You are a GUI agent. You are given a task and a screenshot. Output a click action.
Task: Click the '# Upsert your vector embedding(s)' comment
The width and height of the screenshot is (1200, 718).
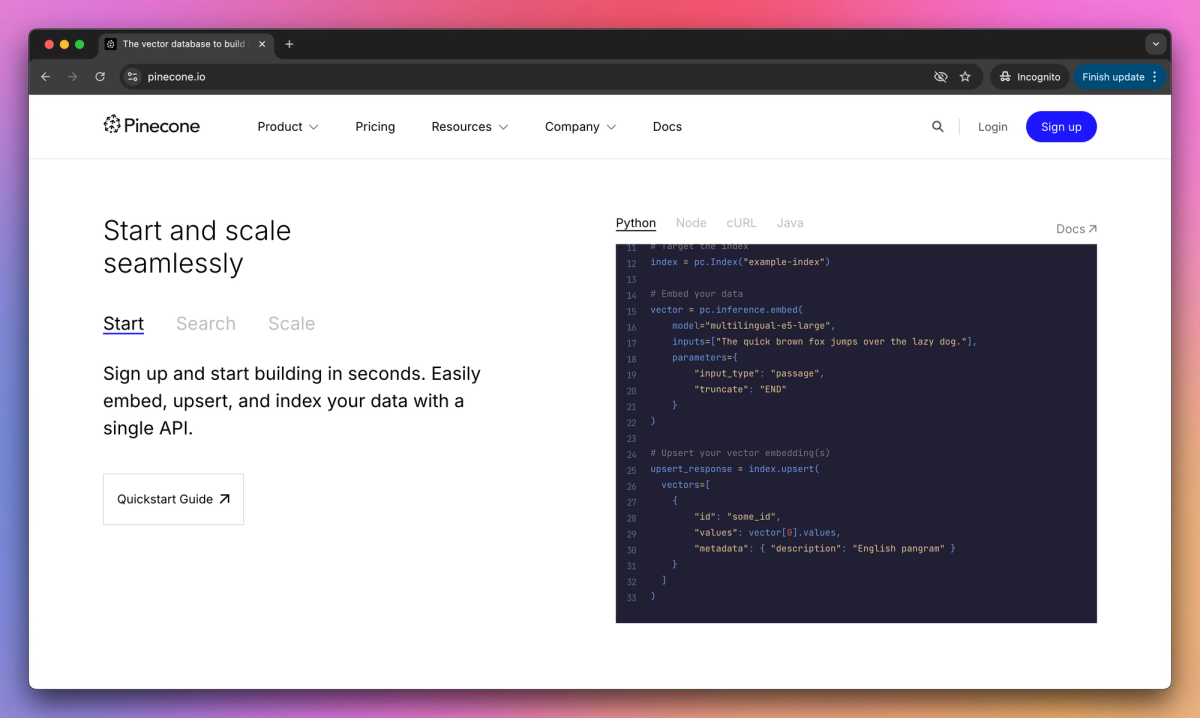[x=740, y=453]
